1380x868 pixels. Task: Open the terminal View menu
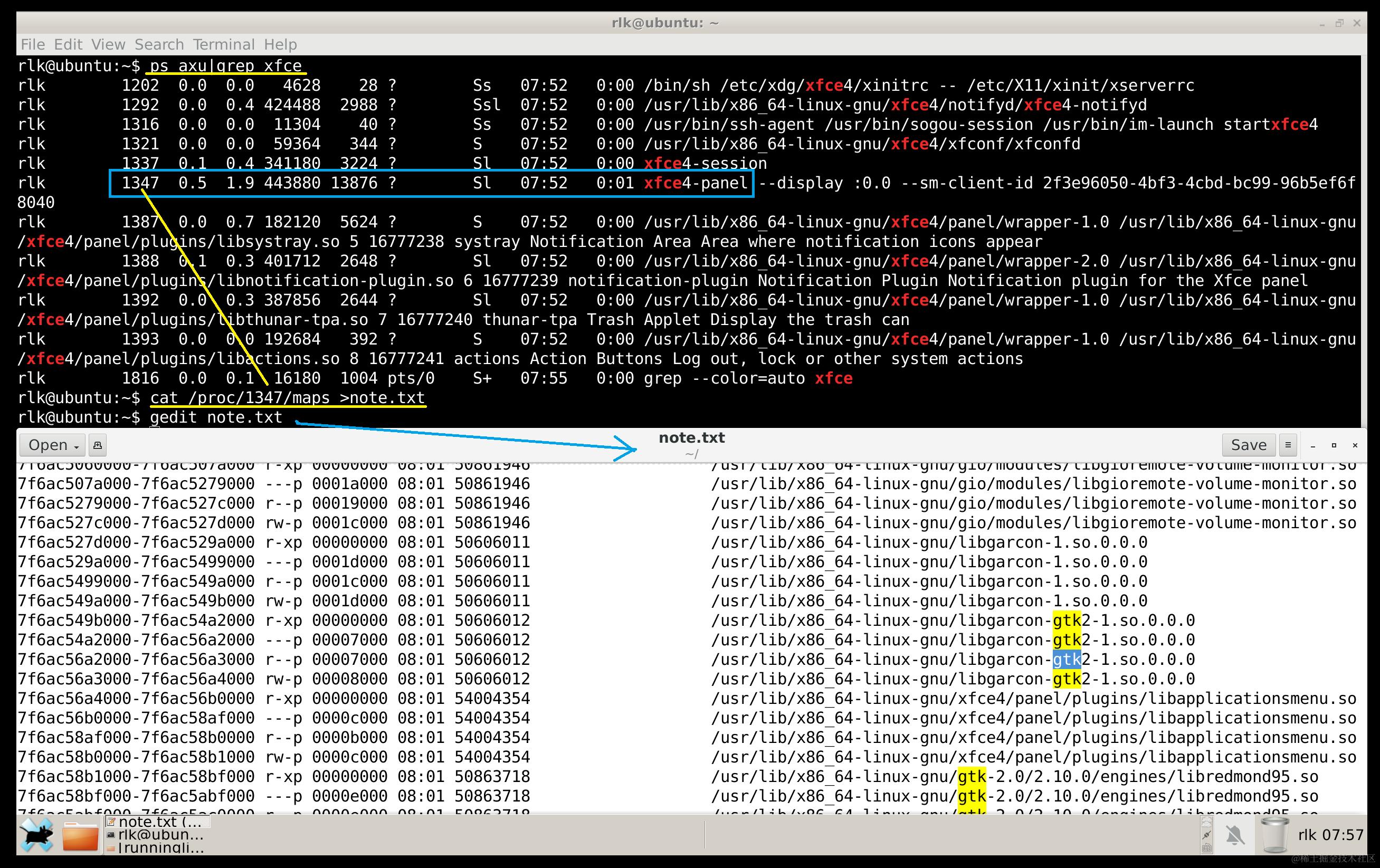click(x=108, y=44)
